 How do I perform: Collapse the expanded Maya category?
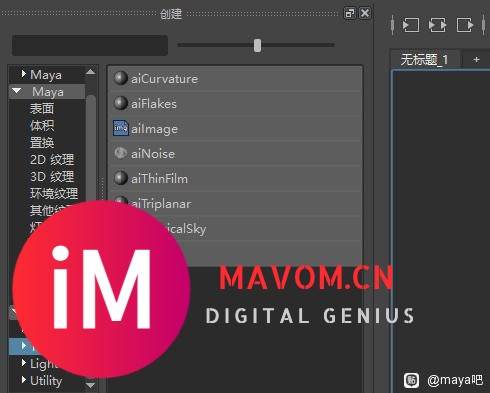click(x=17, y=91)
